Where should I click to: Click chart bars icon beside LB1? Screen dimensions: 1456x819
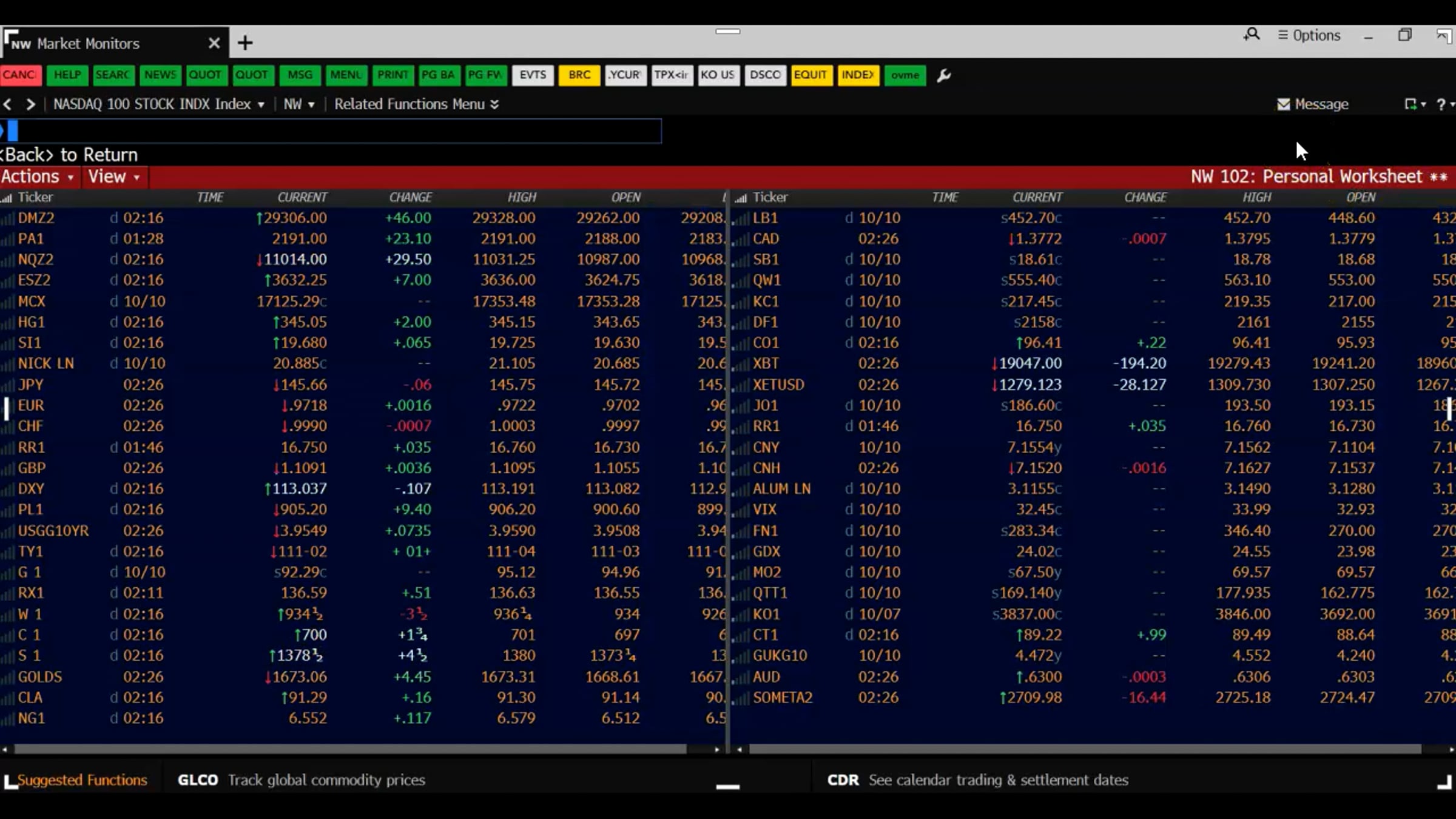tap(741, 218)
